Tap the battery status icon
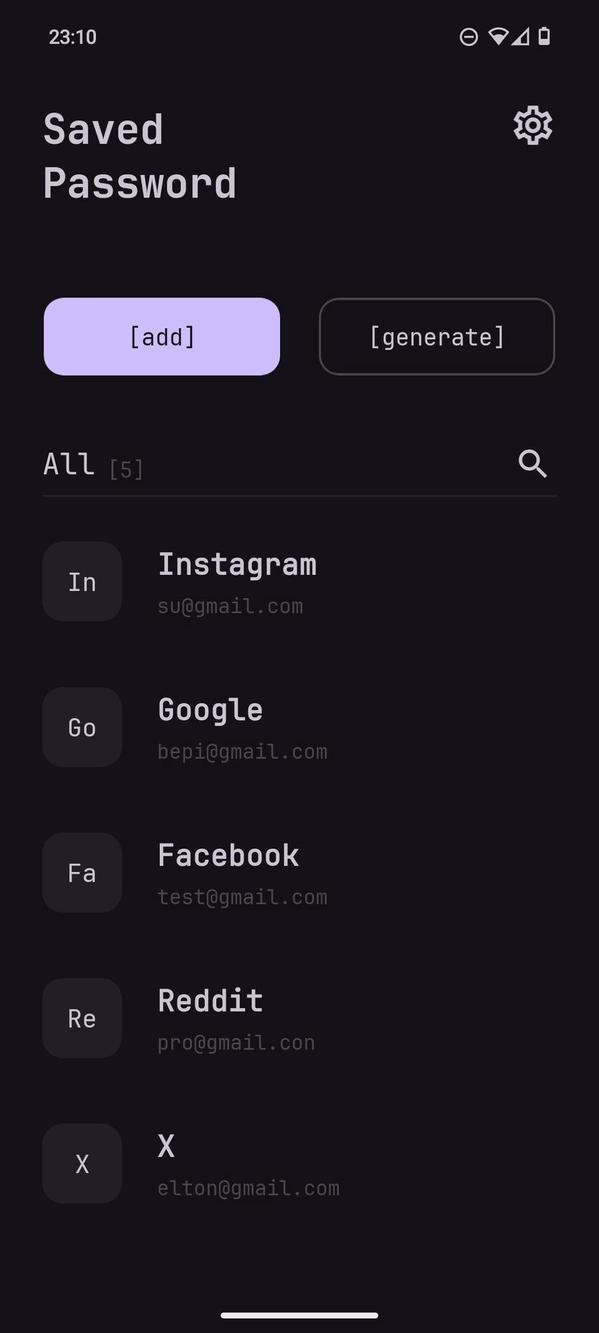 tap(546, 36)
